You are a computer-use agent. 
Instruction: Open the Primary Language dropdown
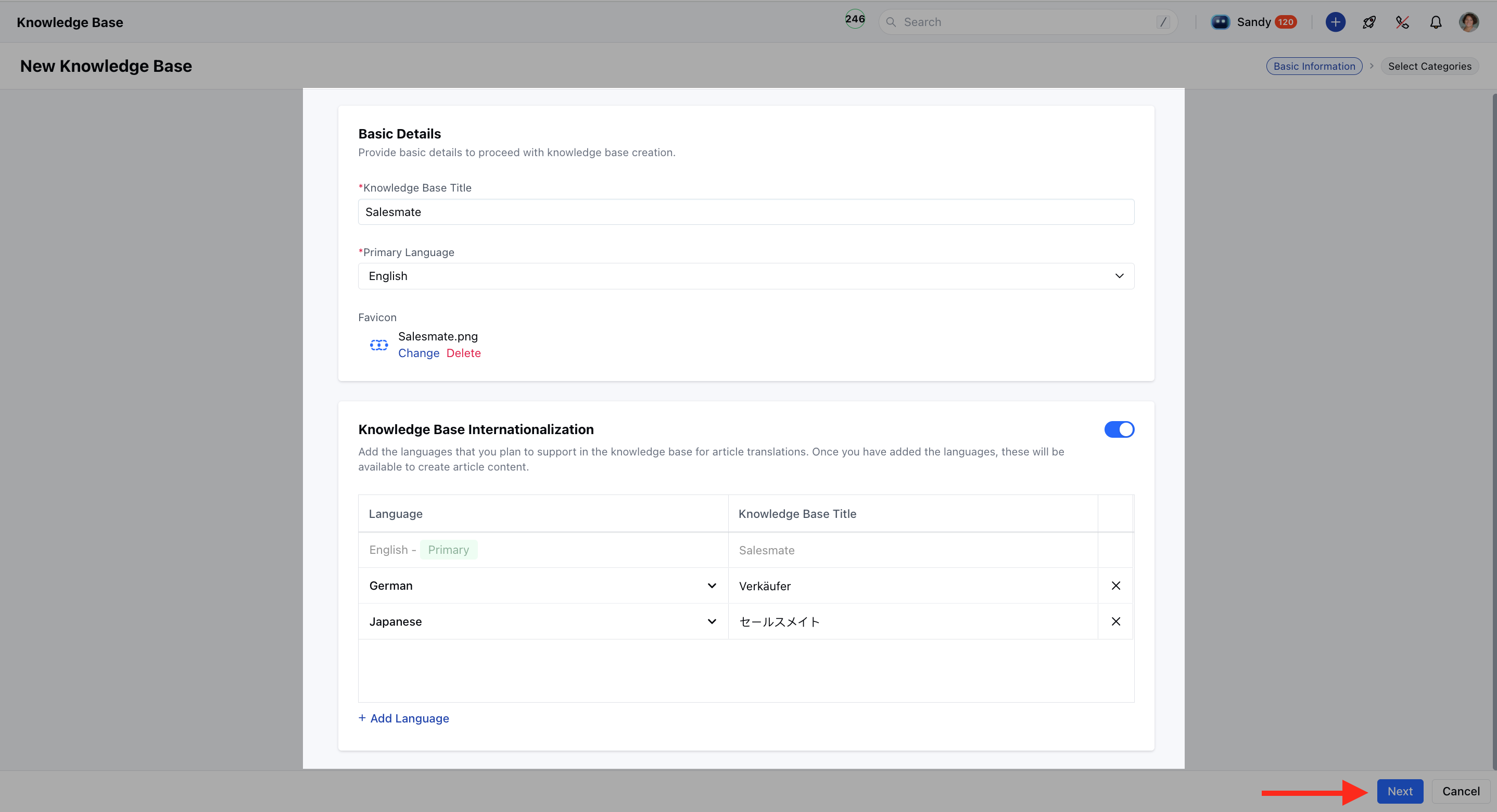pyautogui.click(x=745, y=276)
